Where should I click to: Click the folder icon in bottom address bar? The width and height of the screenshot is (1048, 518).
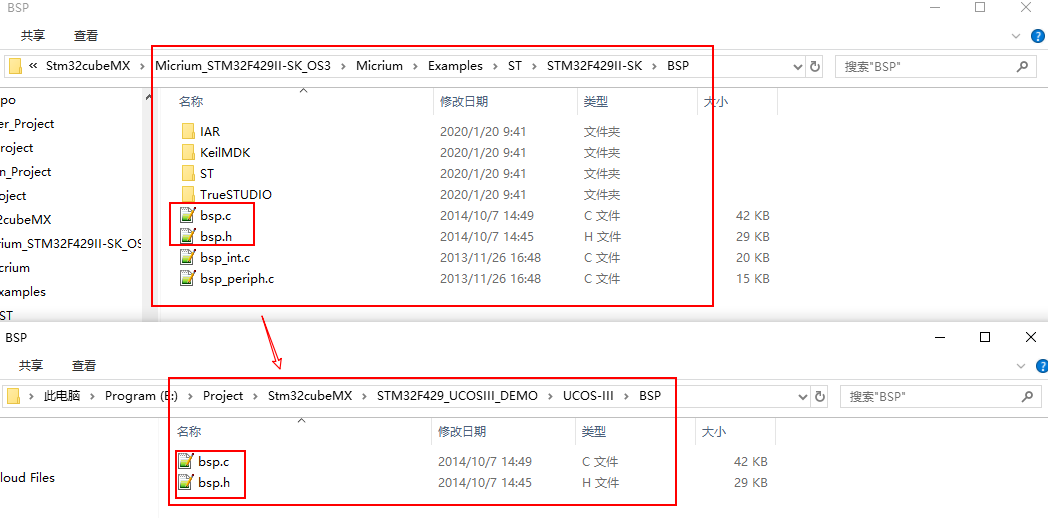click(13, 396)
